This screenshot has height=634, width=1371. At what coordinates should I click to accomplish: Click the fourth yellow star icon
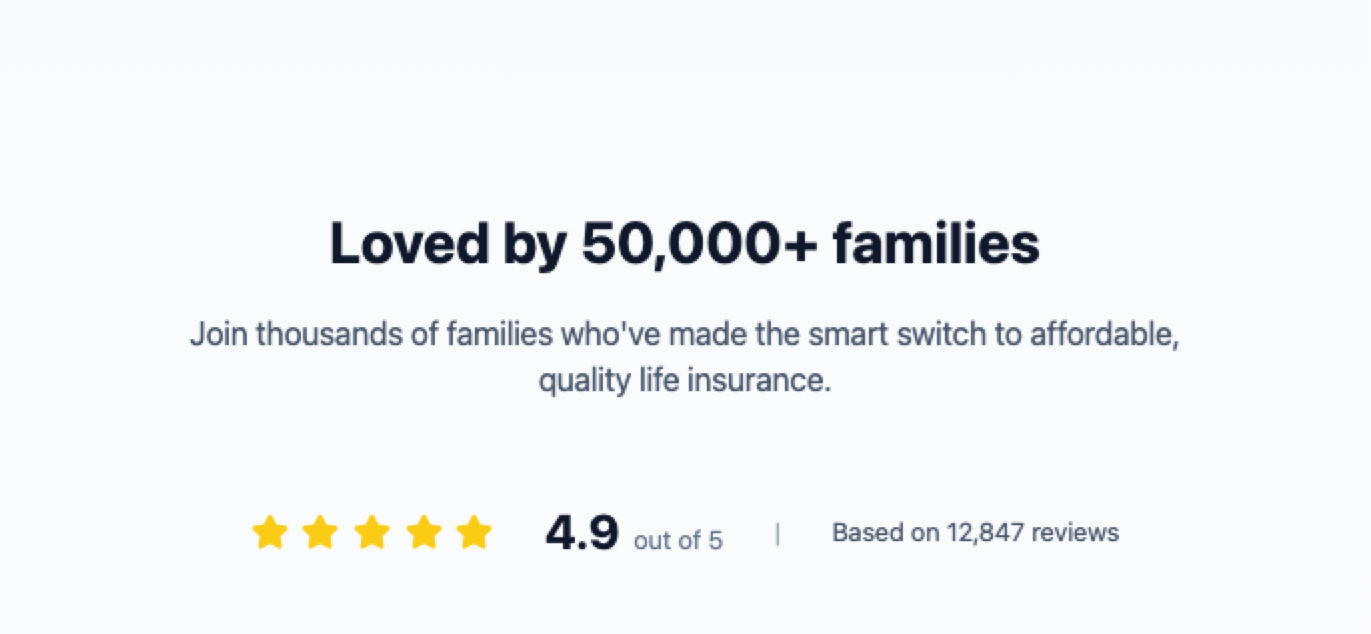point(424,532)
